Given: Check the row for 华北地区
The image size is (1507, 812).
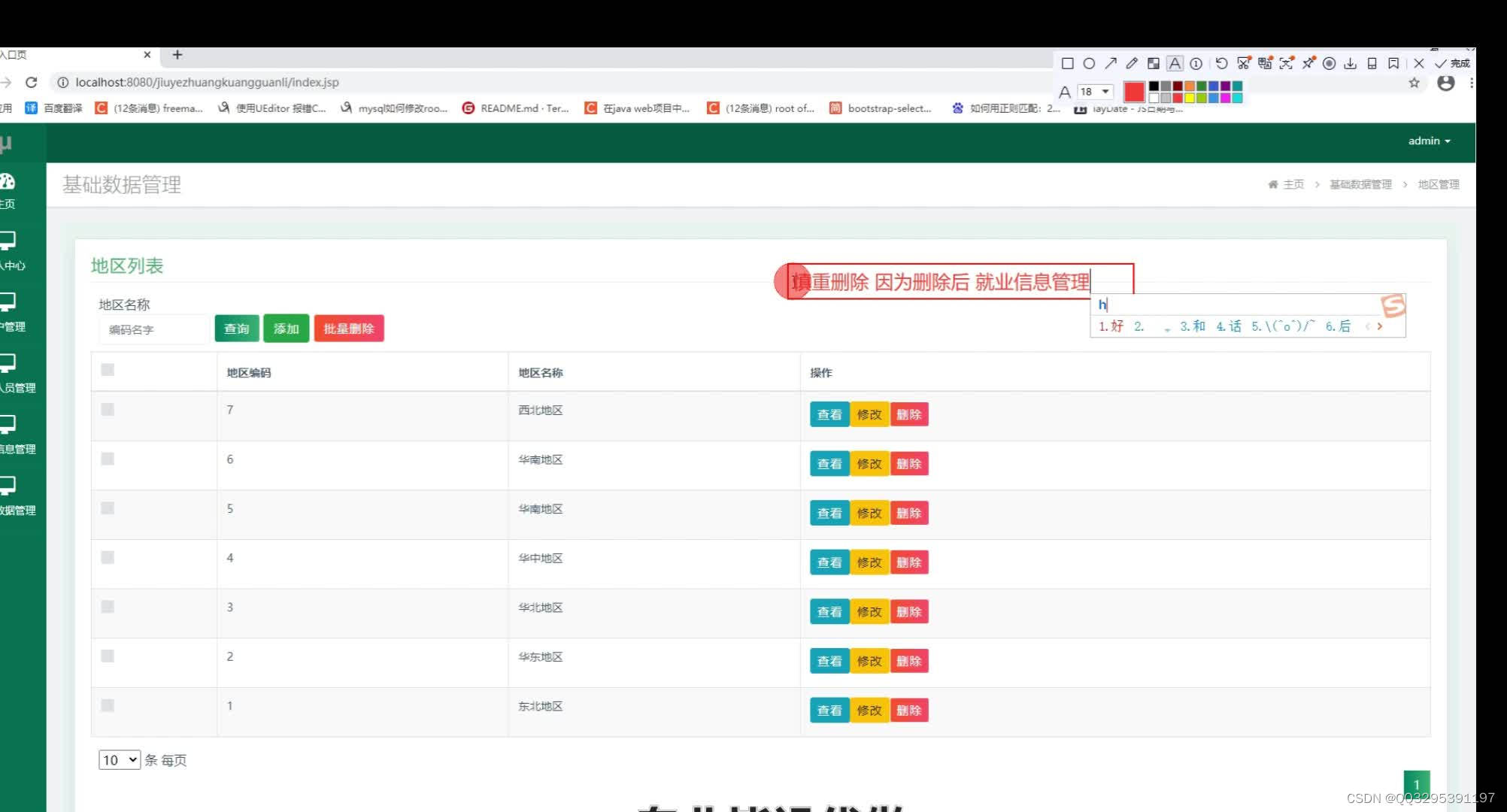Looking at the screenshot, I should [108, 606].
